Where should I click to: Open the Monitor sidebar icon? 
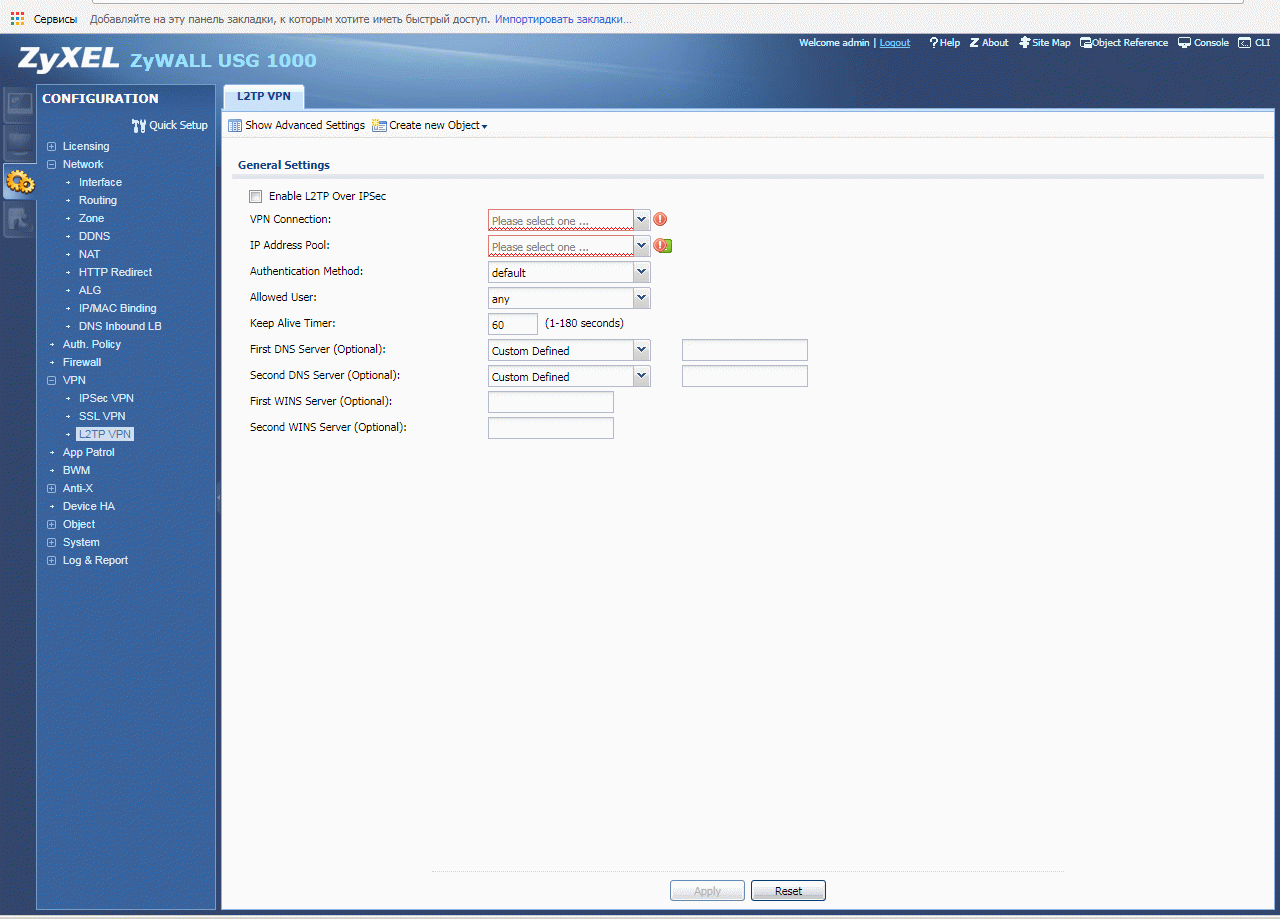click(x=20, y=141)
